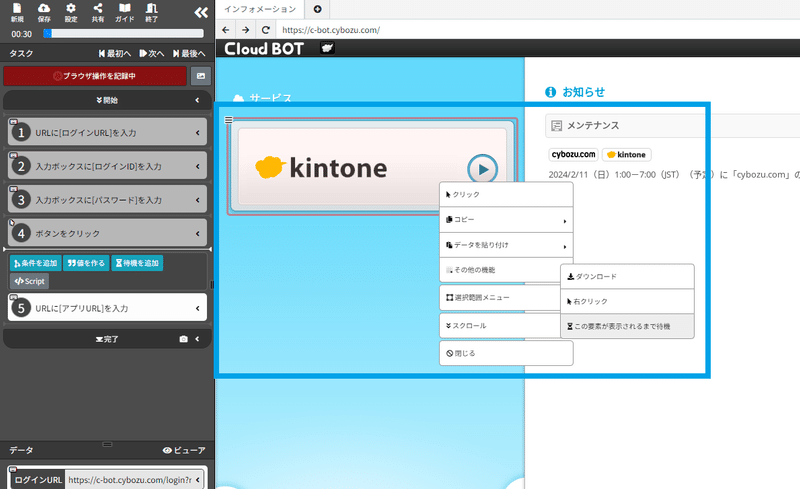Open a new tab with plus icon
This screenshot has height=489, width=800.
pos(317,9)
